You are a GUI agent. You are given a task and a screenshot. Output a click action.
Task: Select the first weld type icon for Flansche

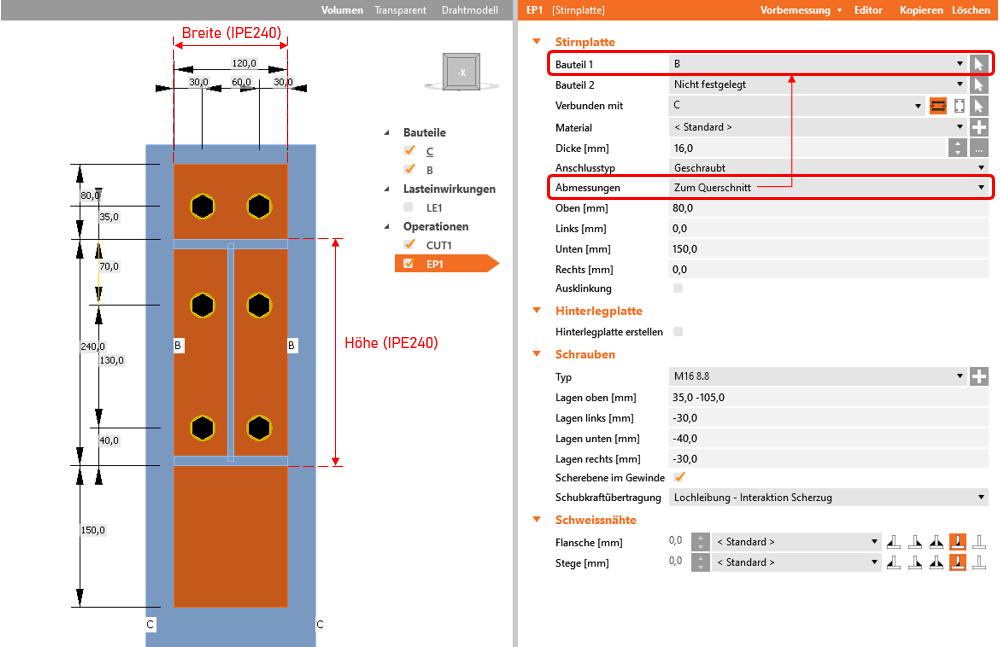pos(894,542)
